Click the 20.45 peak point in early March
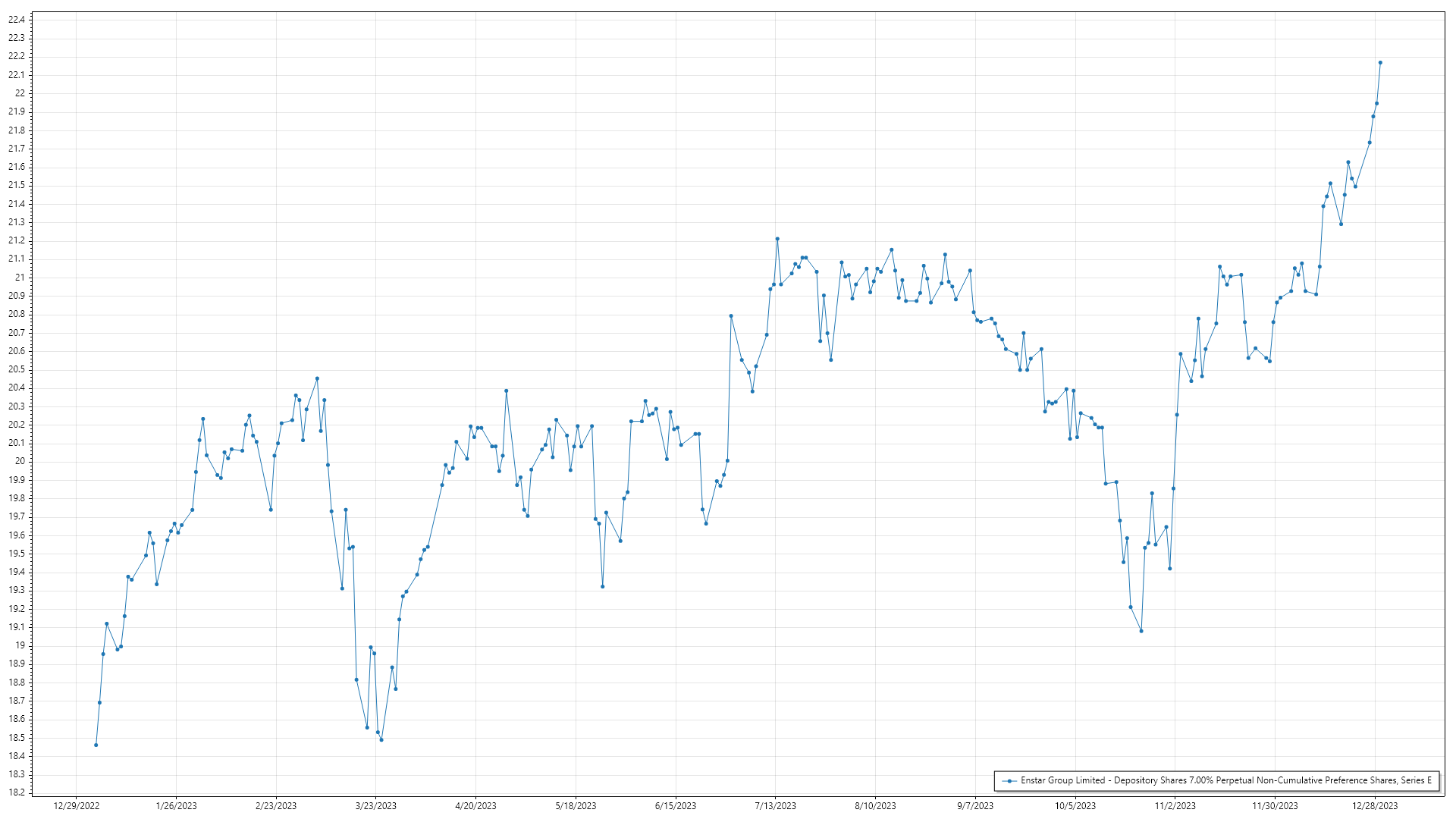The height and width of the screenshot is (819, 1456). click(x=317, y=378)
